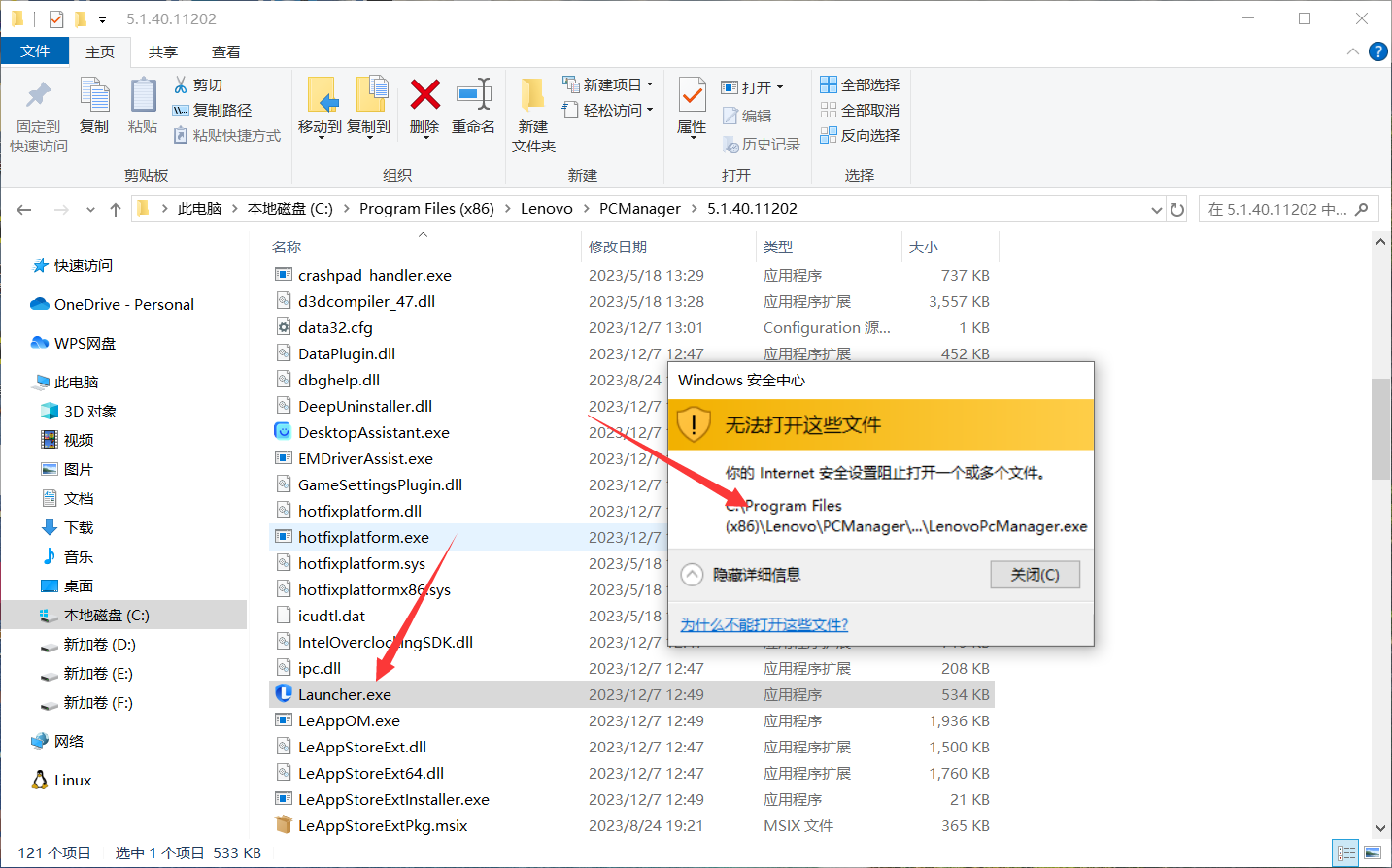Sort by the Size (大小) column header
Viewport: 1392px width, 868px height.
[924, 247]
